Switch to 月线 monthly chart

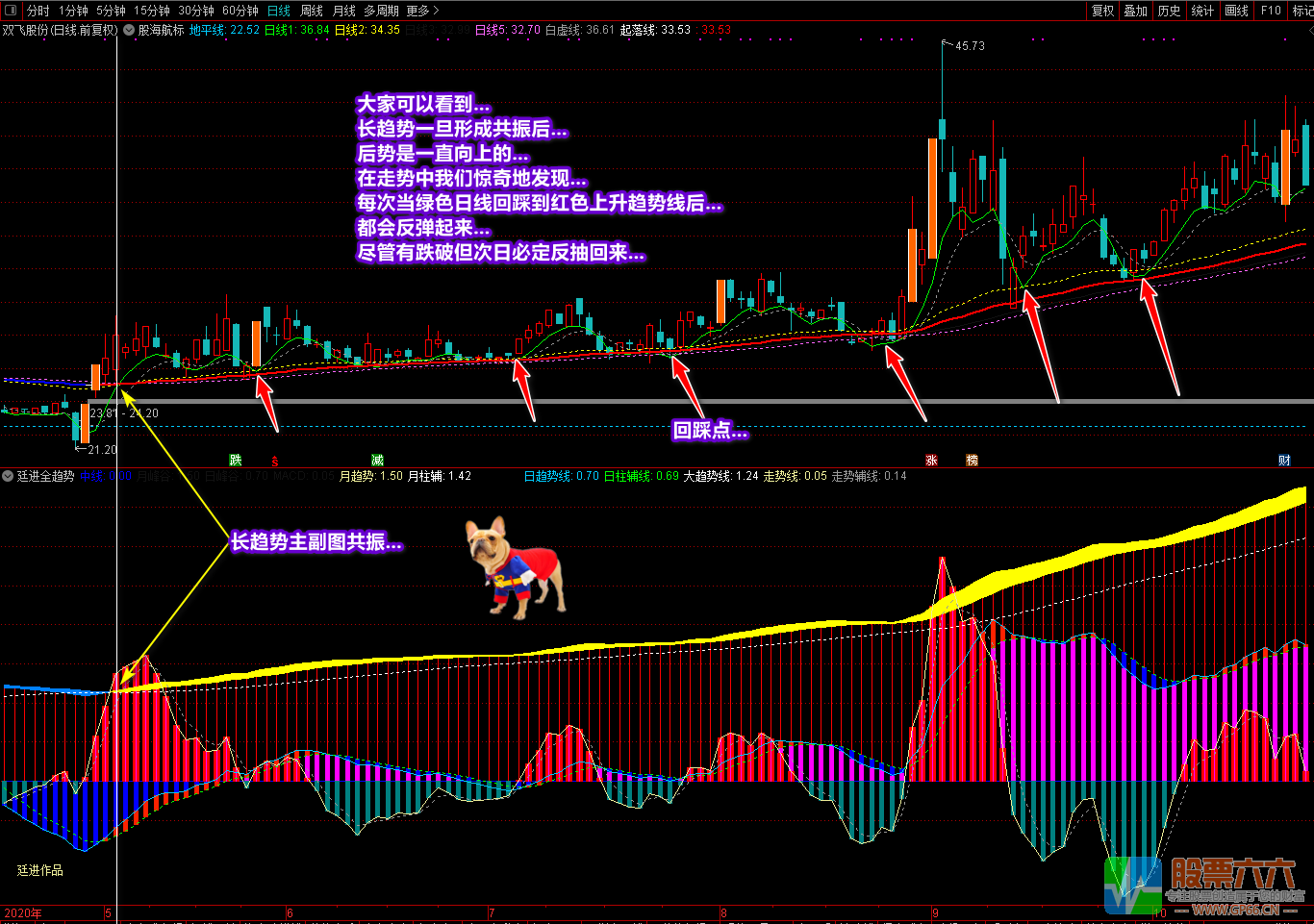(344, 11)
